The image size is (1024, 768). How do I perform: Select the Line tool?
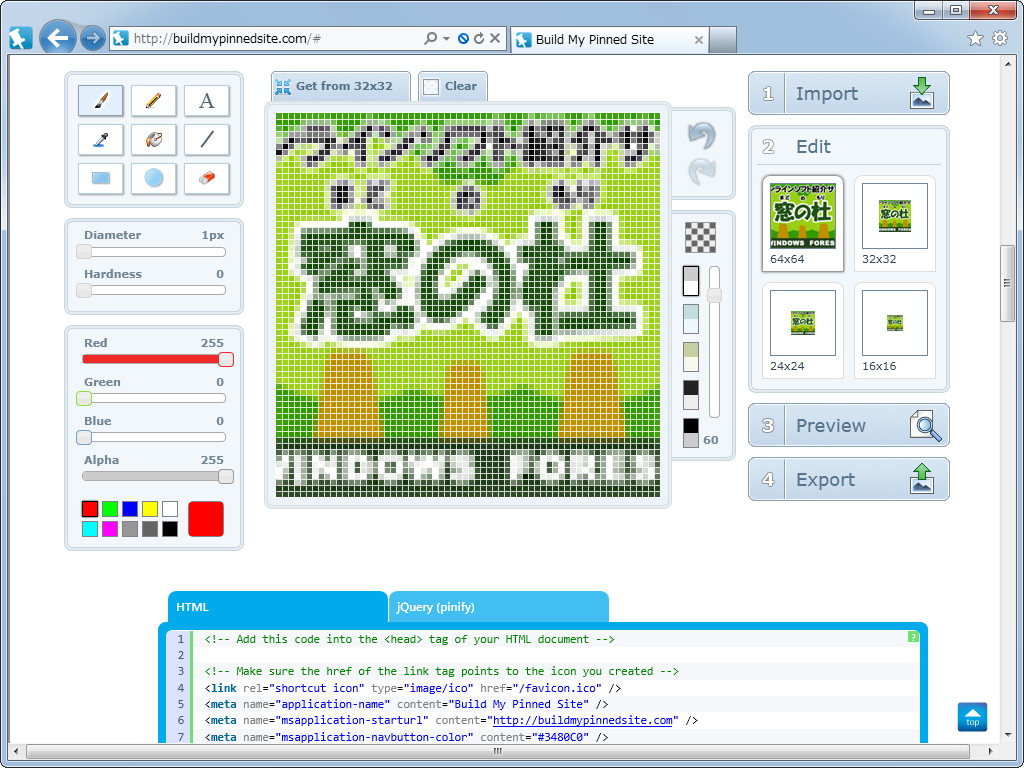(x=206, y=139)
